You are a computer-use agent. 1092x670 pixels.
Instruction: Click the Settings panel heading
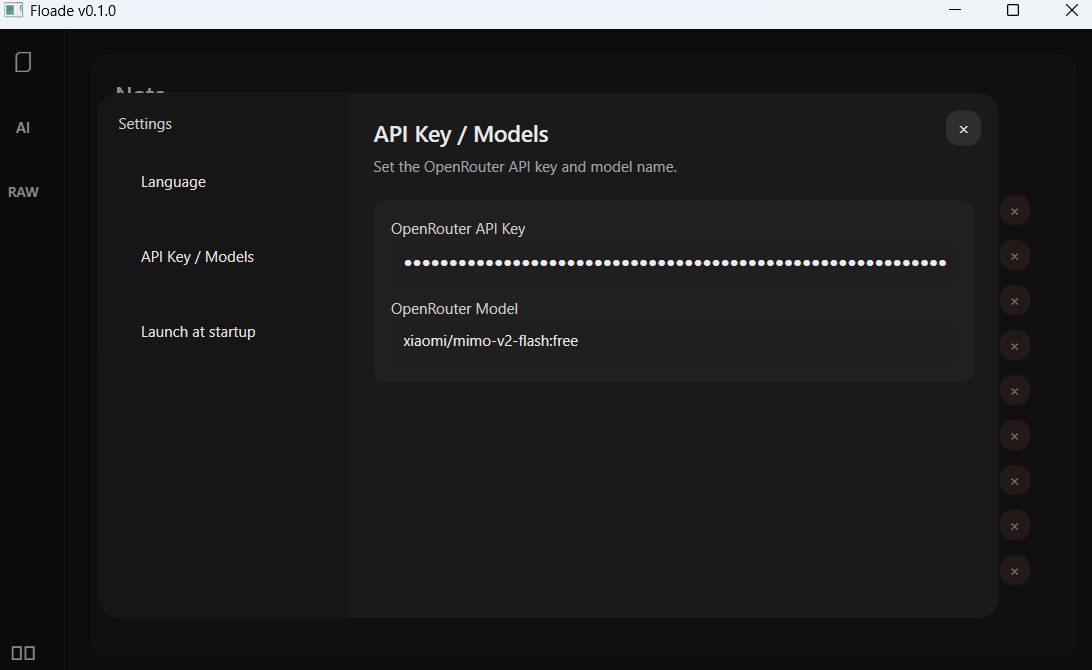(x=144, y=123)
